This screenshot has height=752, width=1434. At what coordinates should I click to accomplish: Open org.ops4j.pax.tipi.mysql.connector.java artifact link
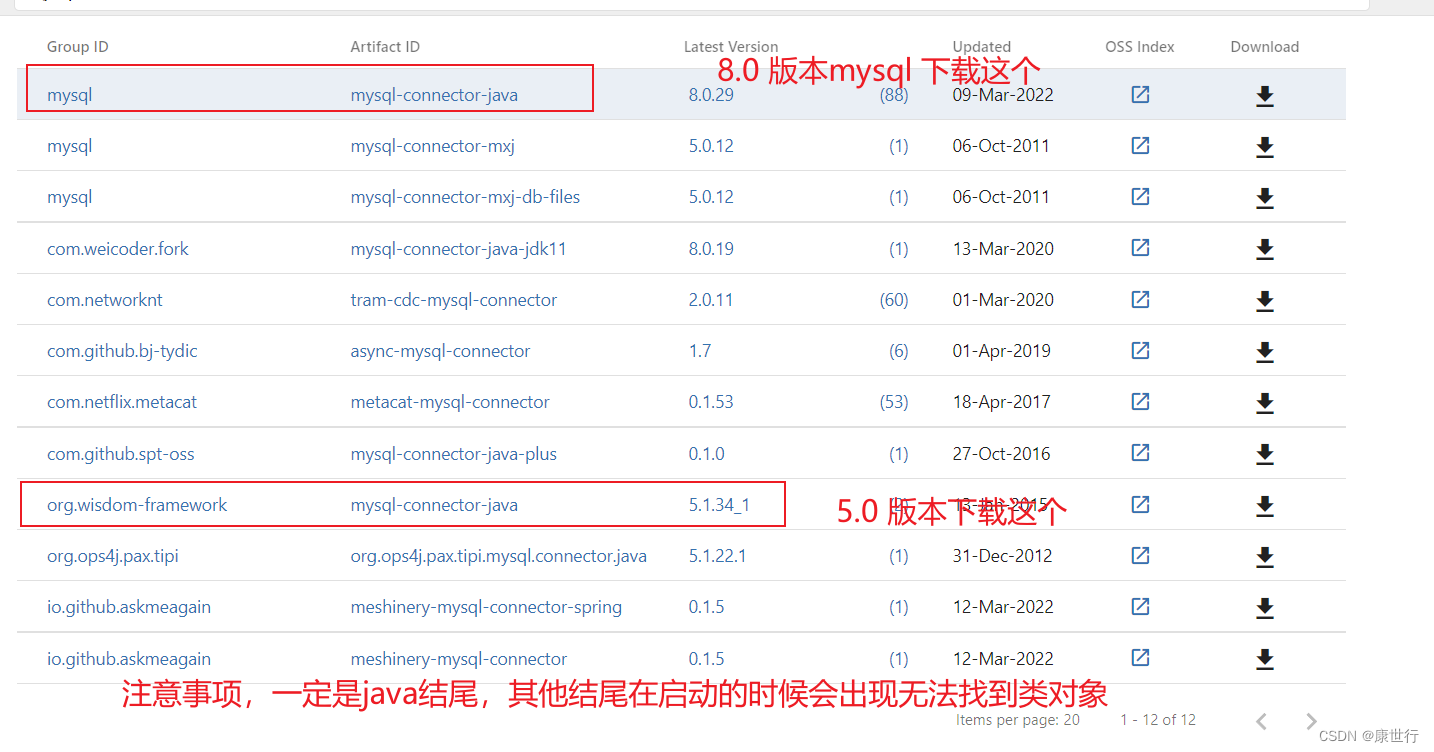[498, 556]
